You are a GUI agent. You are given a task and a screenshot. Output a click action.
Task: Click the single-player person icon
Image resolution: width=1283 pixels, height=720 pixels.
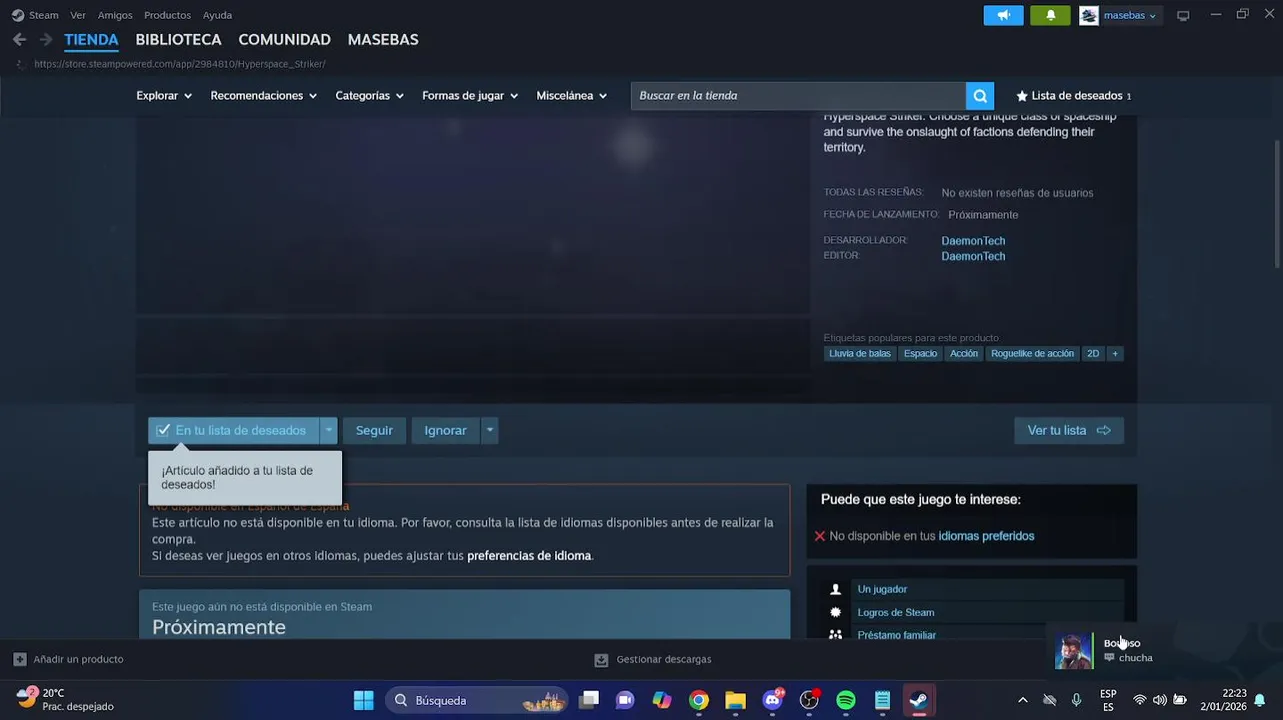836,589
